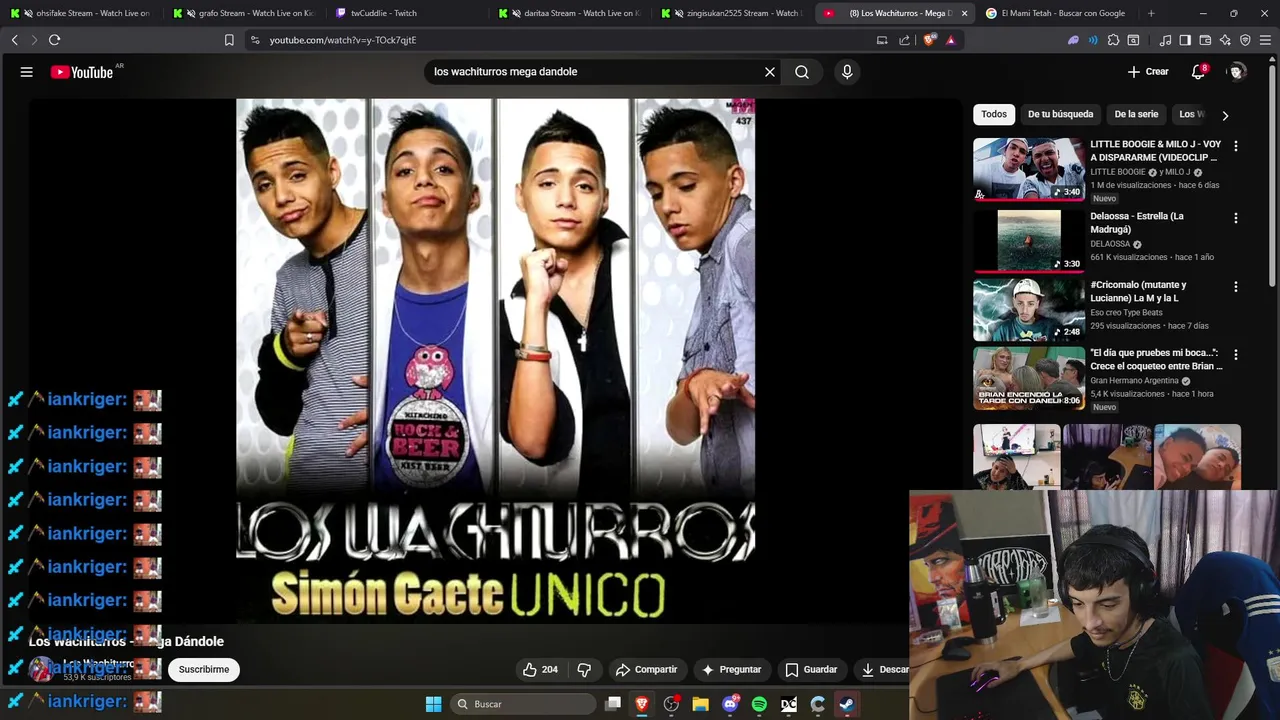Click the taskbar Buscar search box
This screenshot has height=720, width=1280.
[522, 704]
